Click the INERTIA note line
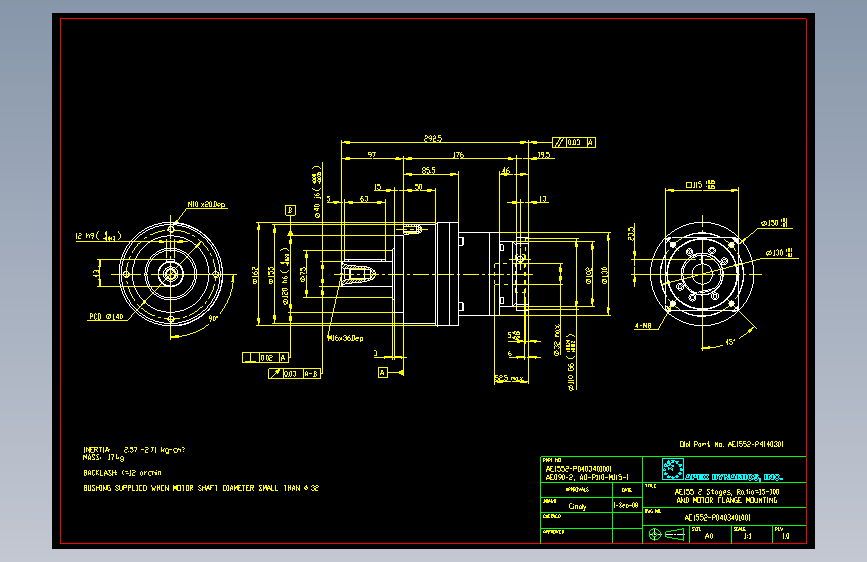 pyautogui.click(x=134, y=450)
